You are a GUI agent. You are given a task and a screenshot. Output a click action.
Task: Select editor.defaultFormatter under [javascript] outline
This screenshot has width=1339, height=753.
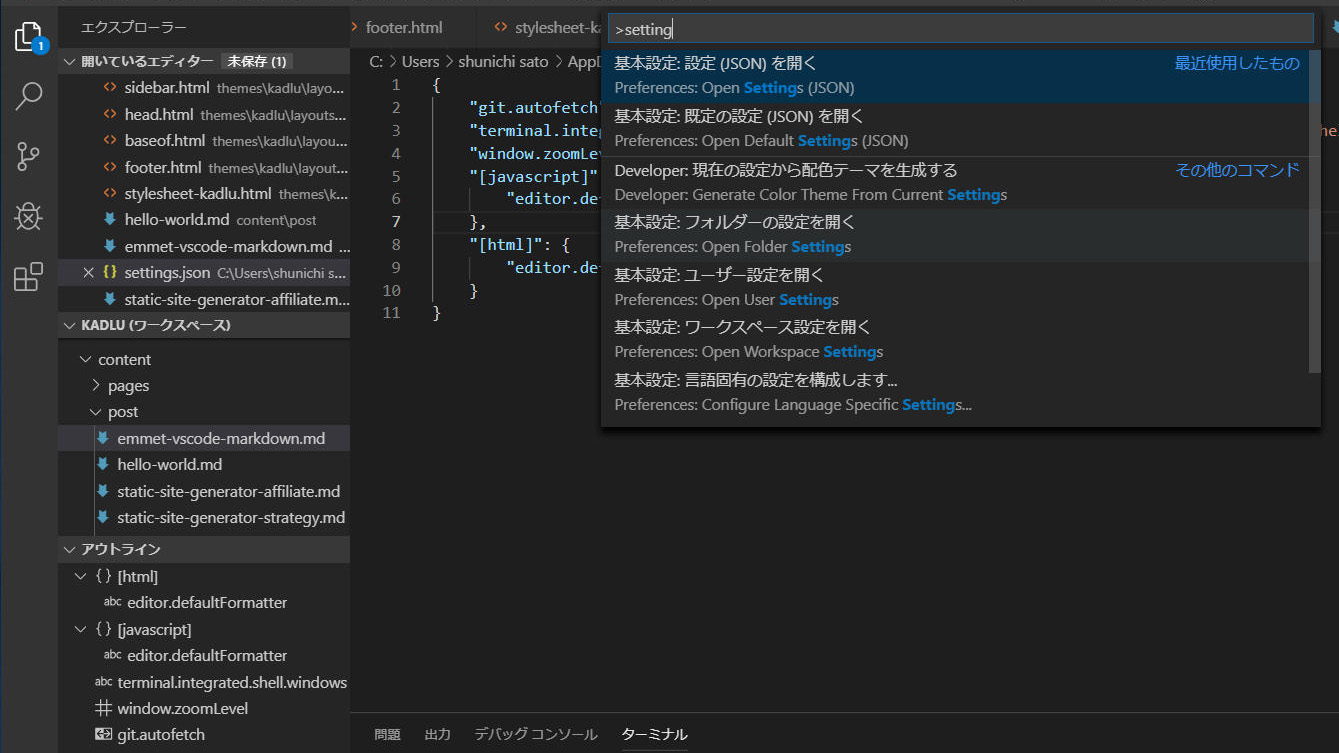tap(204, 655)
